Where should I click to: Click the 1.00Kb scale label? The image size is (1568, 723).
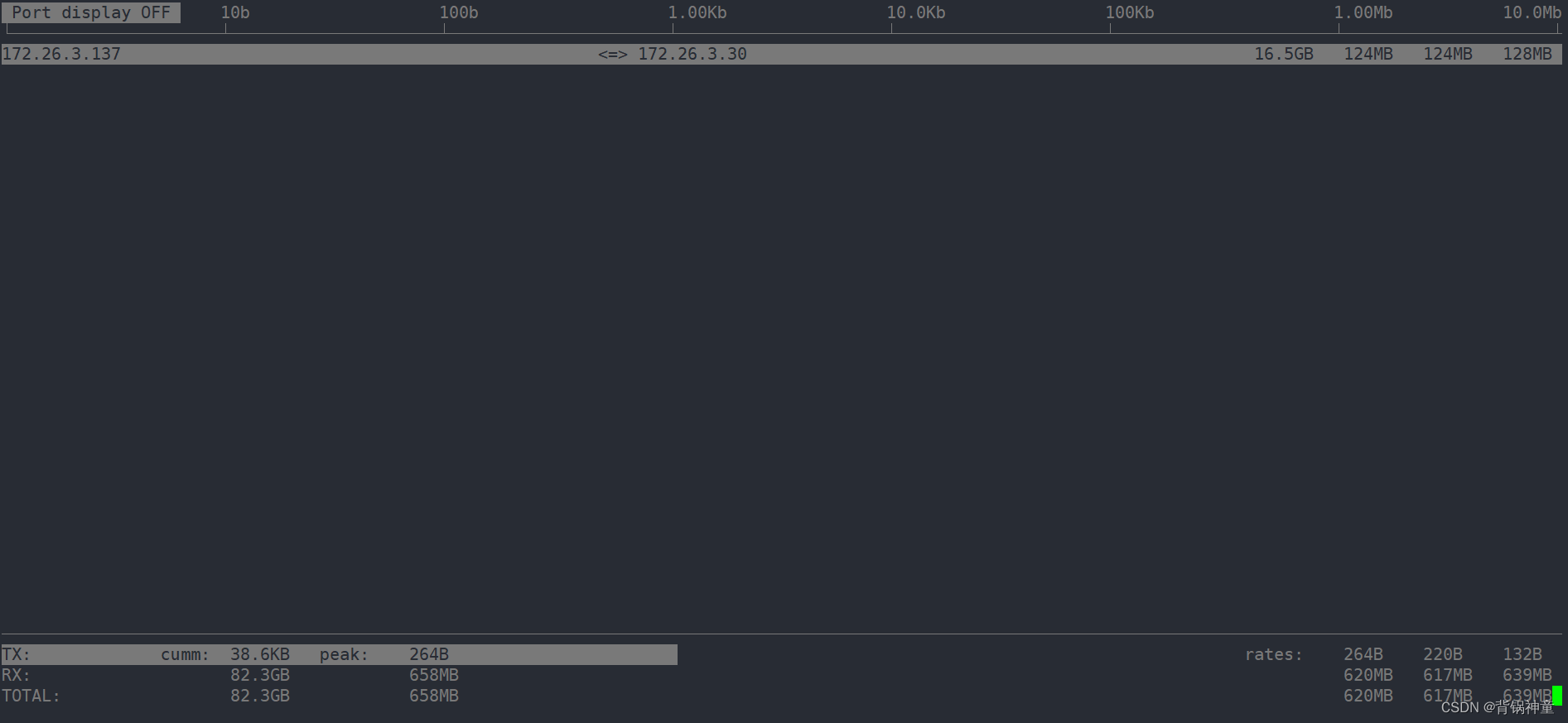click(697, 12)
